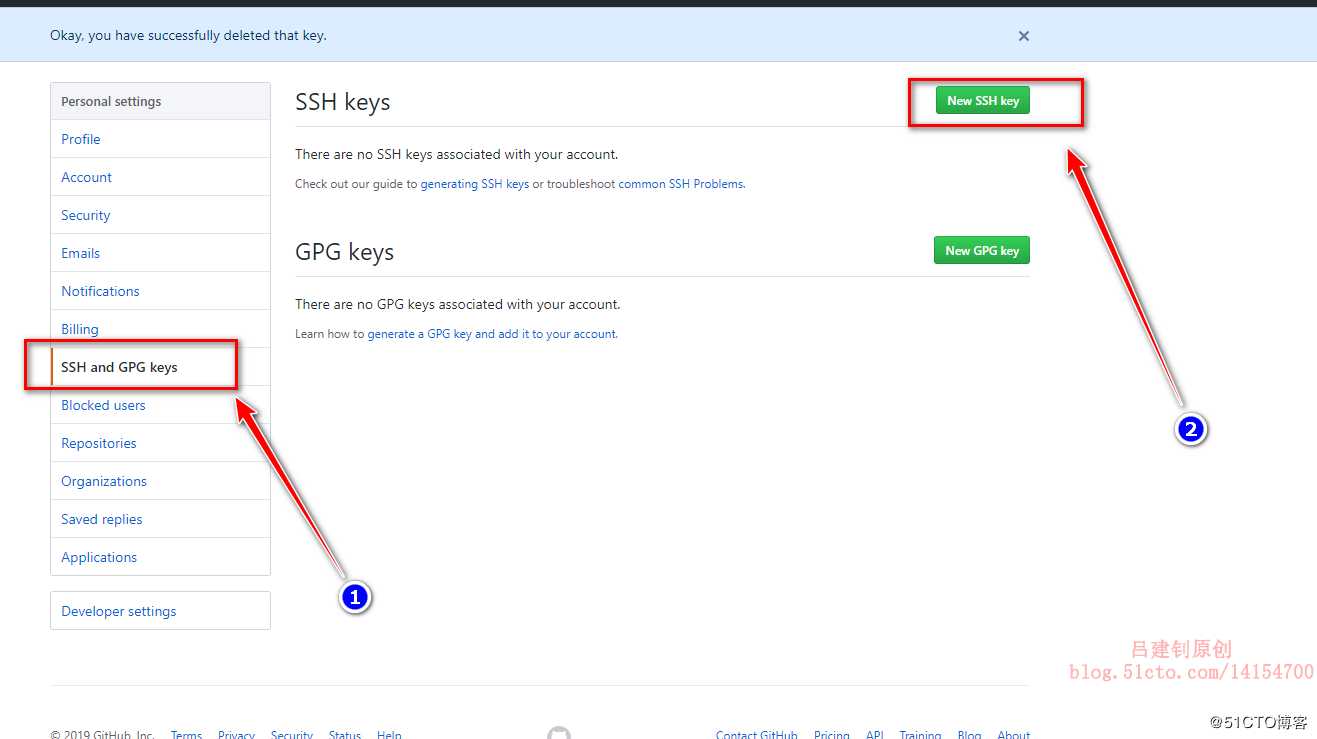
Task: Click the Security footer link
Action: [292, 735]
